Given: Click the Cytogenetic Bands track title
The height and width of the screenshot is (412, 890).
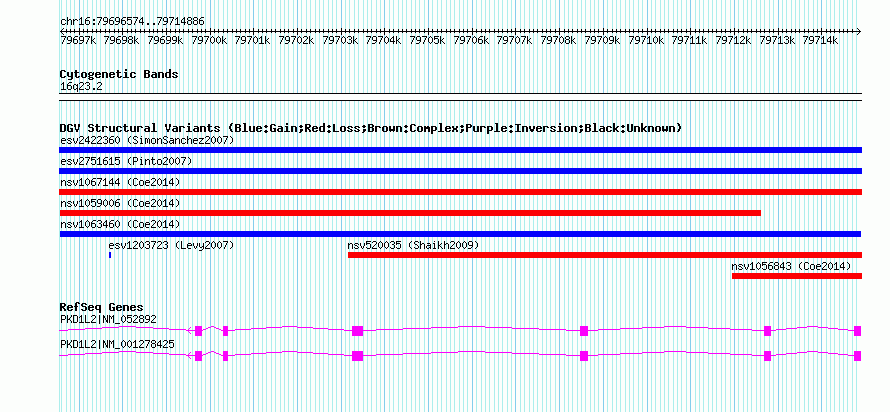Looking at the screenshot, I should 119,74.
